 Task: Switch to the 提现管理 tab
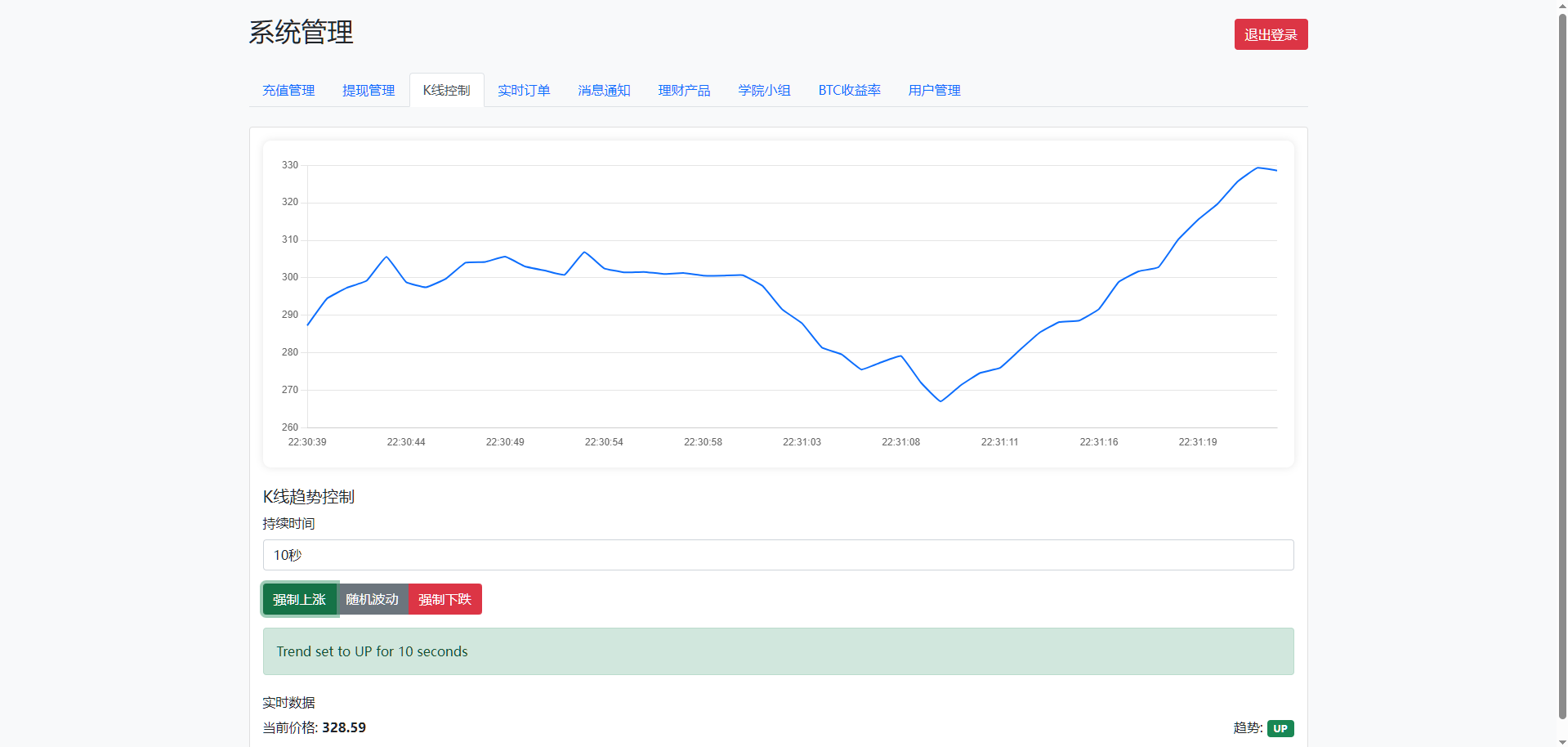(x=369, y=90)
